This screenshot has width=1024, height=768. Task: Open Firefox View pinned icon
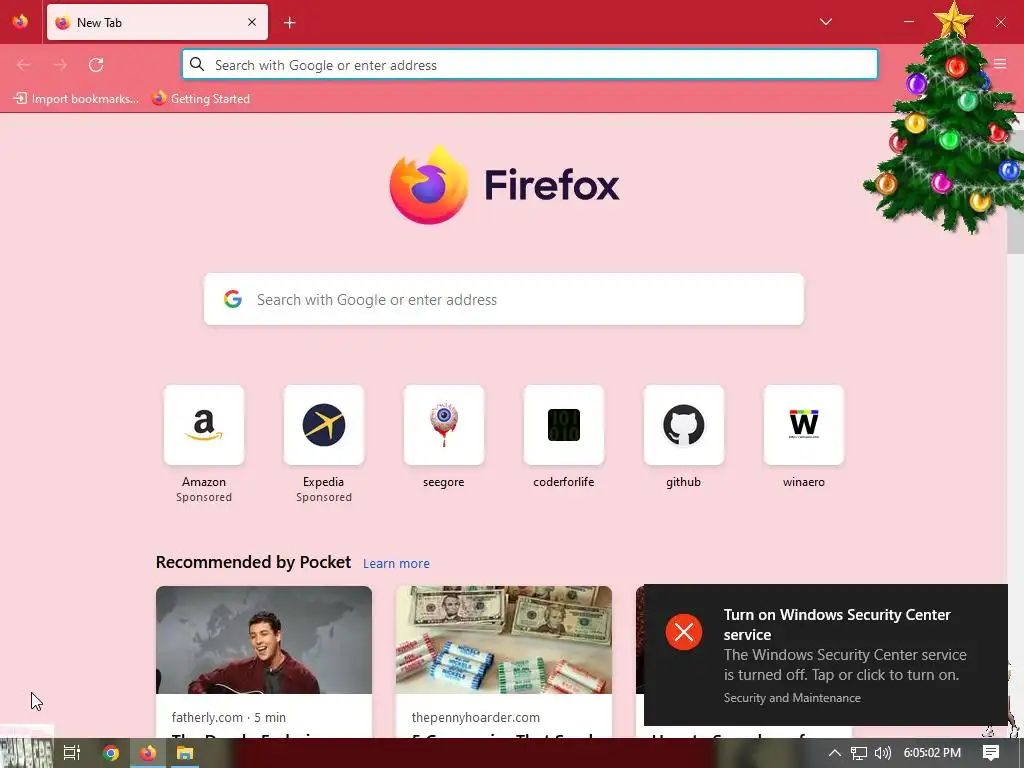click(20, 22)
